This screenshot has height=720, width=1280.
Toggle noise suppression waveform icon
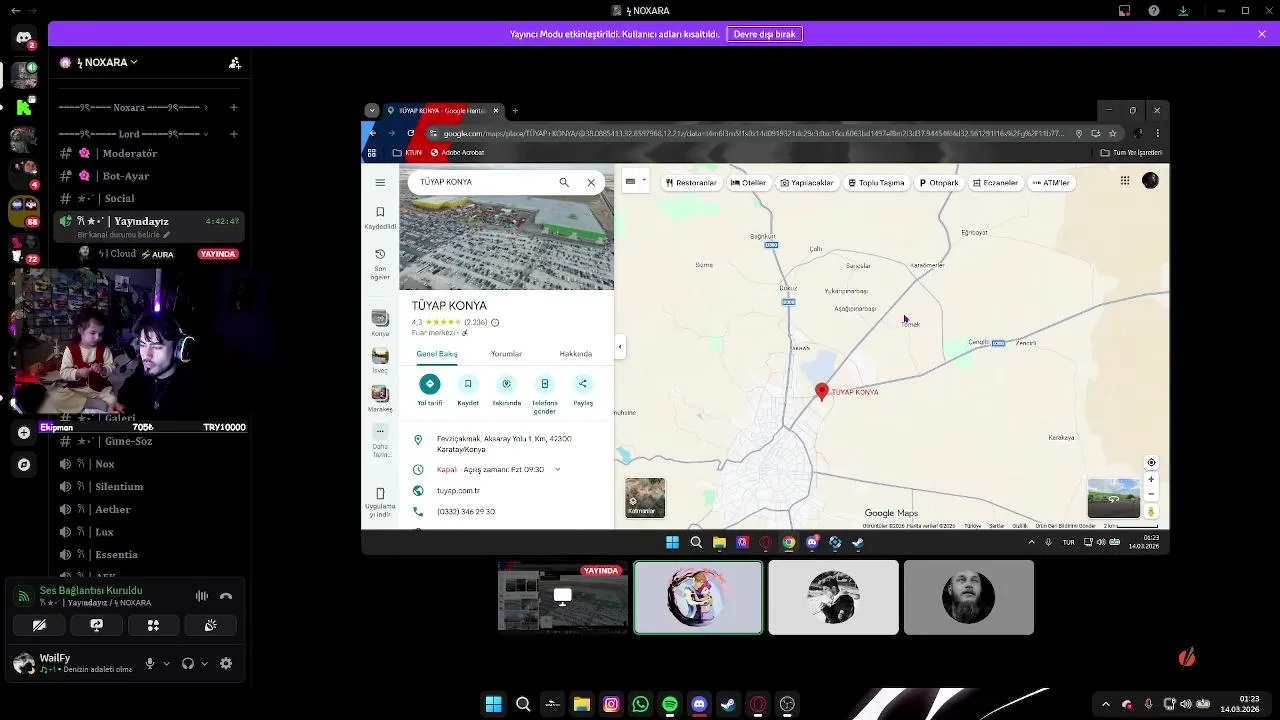coord(202,596)
